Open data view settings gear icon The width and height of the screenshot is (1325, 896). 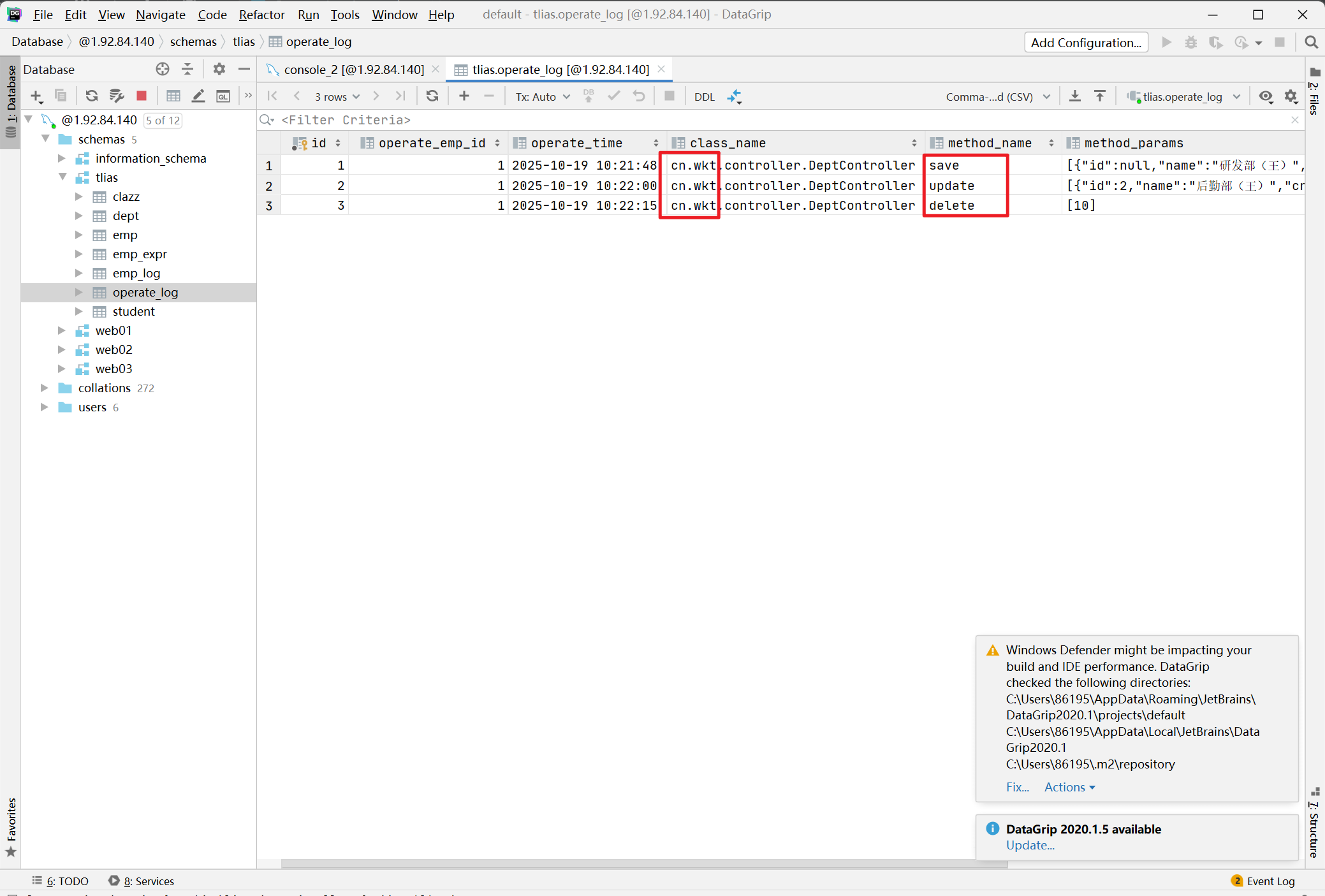click(x=1291, y=96)
